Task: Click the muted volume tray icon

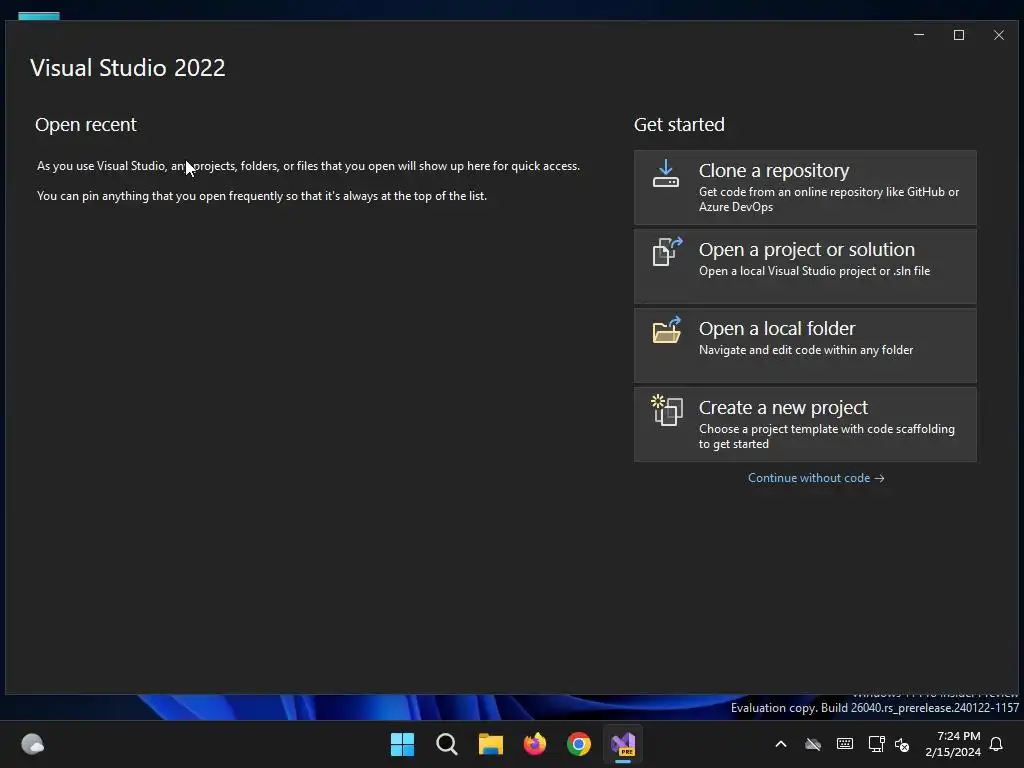Action: click(x=902, y=744)
